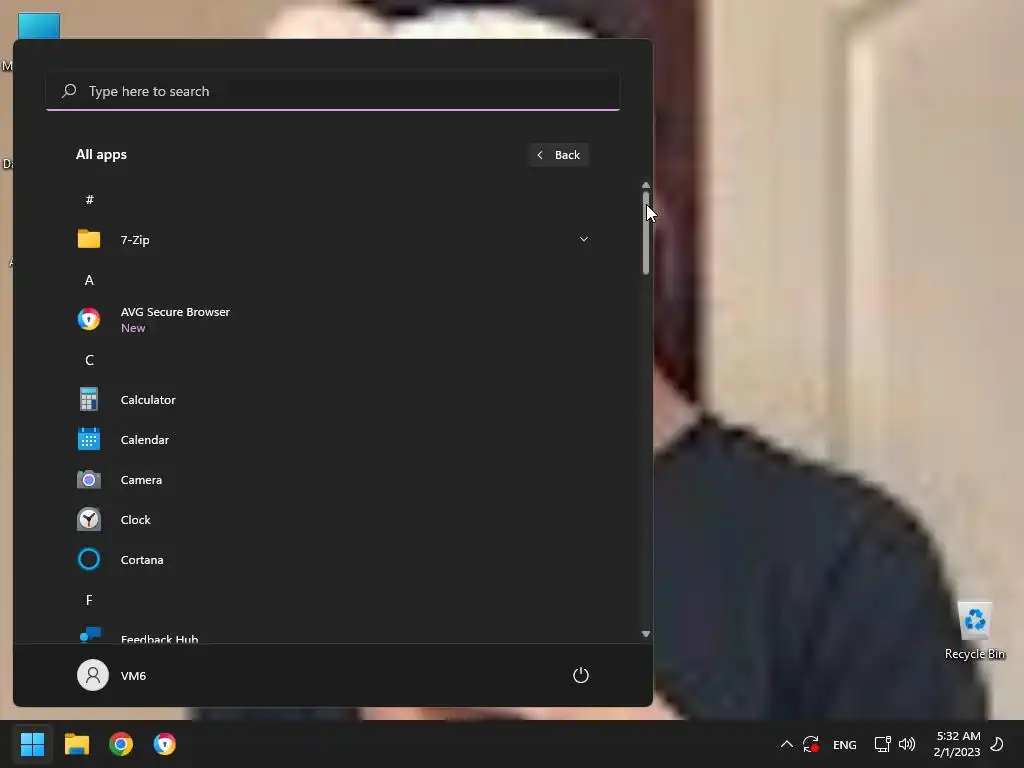Open the Calendar app
The image size is (1024, 768).
pos(333,440)
